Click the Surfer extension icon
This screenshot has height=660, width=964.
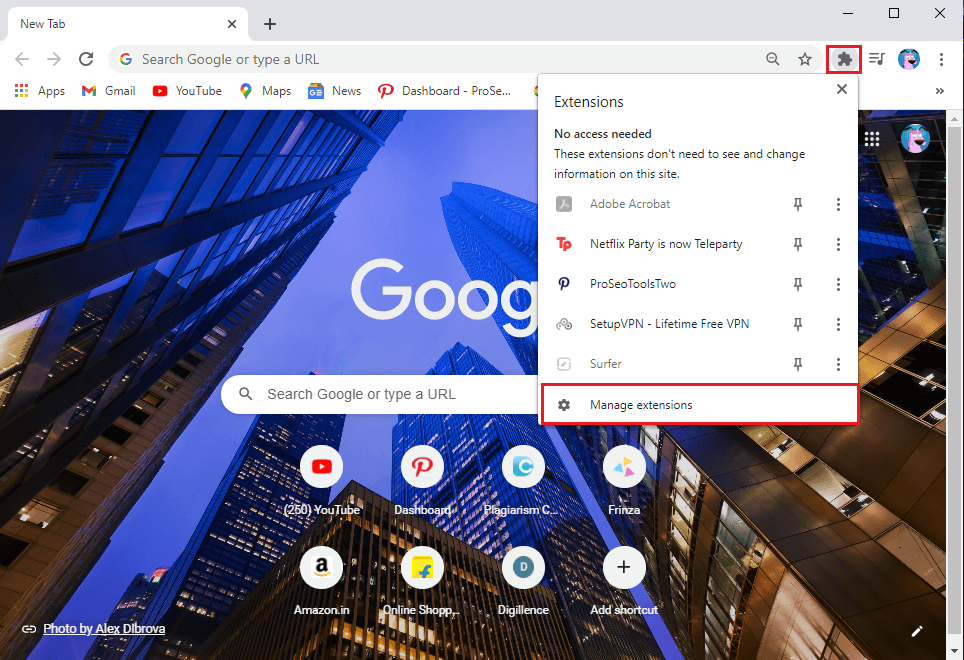tap(564, 364)
